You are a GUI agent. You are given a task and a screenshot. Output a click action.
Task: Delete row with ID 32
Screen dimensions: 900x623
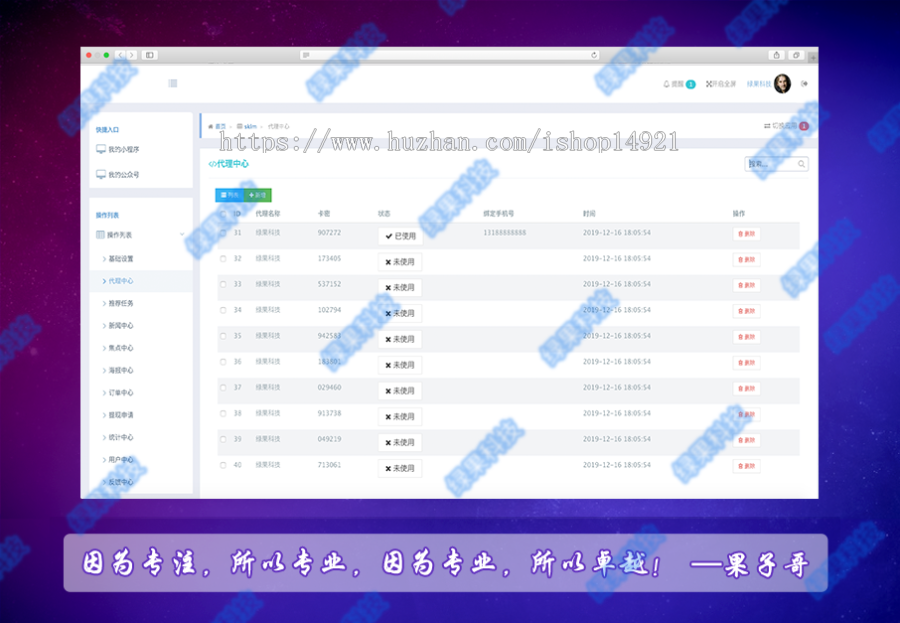tap(747, 260)
